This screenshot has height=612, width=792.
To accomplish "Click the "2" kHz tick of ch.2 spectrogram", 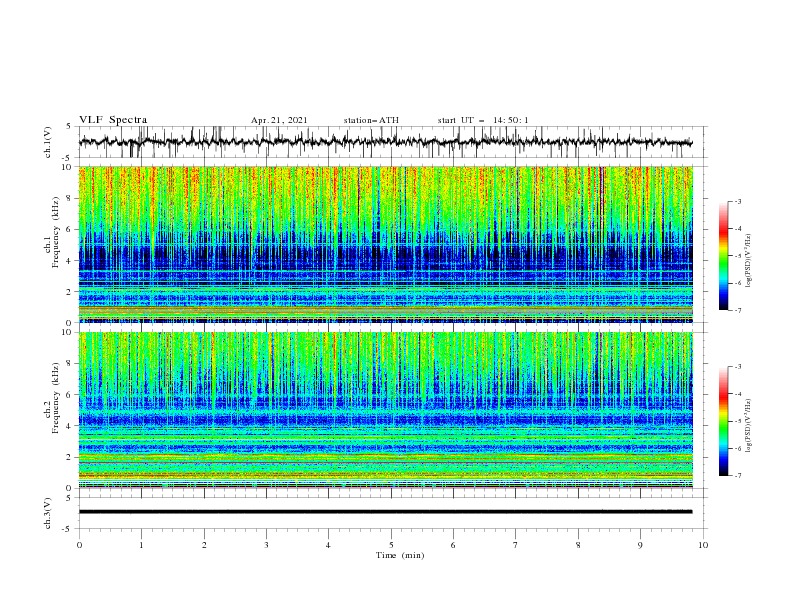I will 69,457.
